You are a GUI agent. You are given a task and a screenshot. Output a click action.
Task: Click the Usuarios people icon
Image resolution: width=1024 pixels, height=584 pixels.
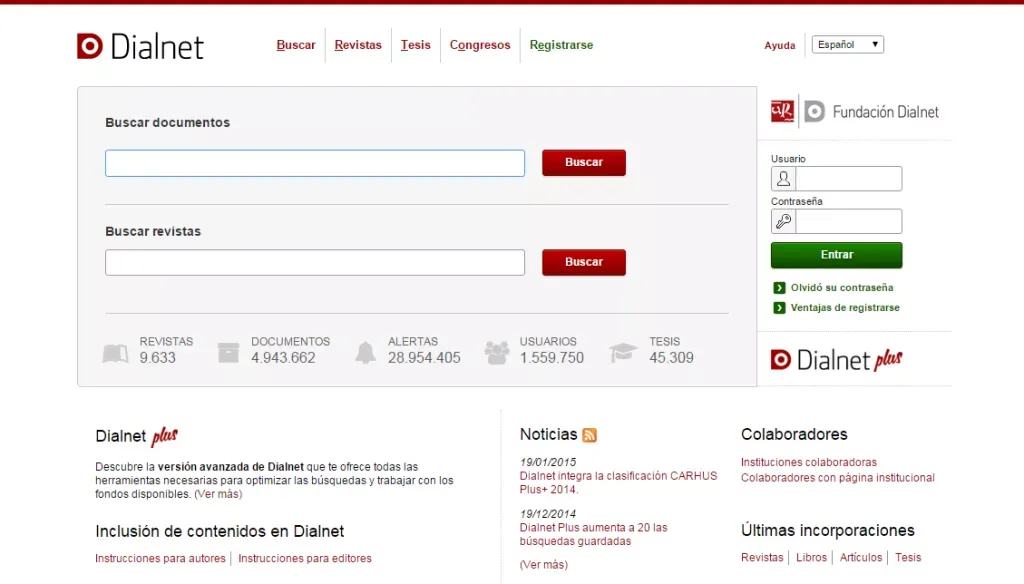pos(496,353)
